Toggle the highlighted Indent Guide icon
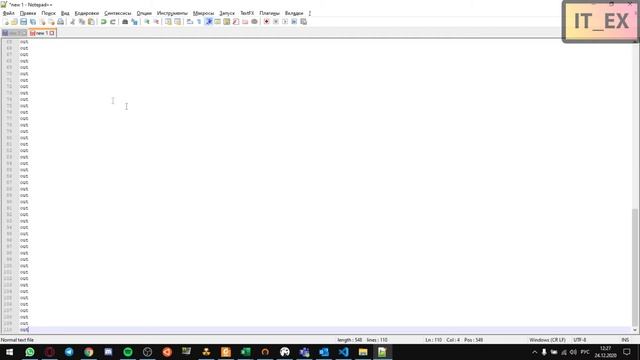This screenshot has width=640, height=360. pyautogui.click(x=209, y=22)
